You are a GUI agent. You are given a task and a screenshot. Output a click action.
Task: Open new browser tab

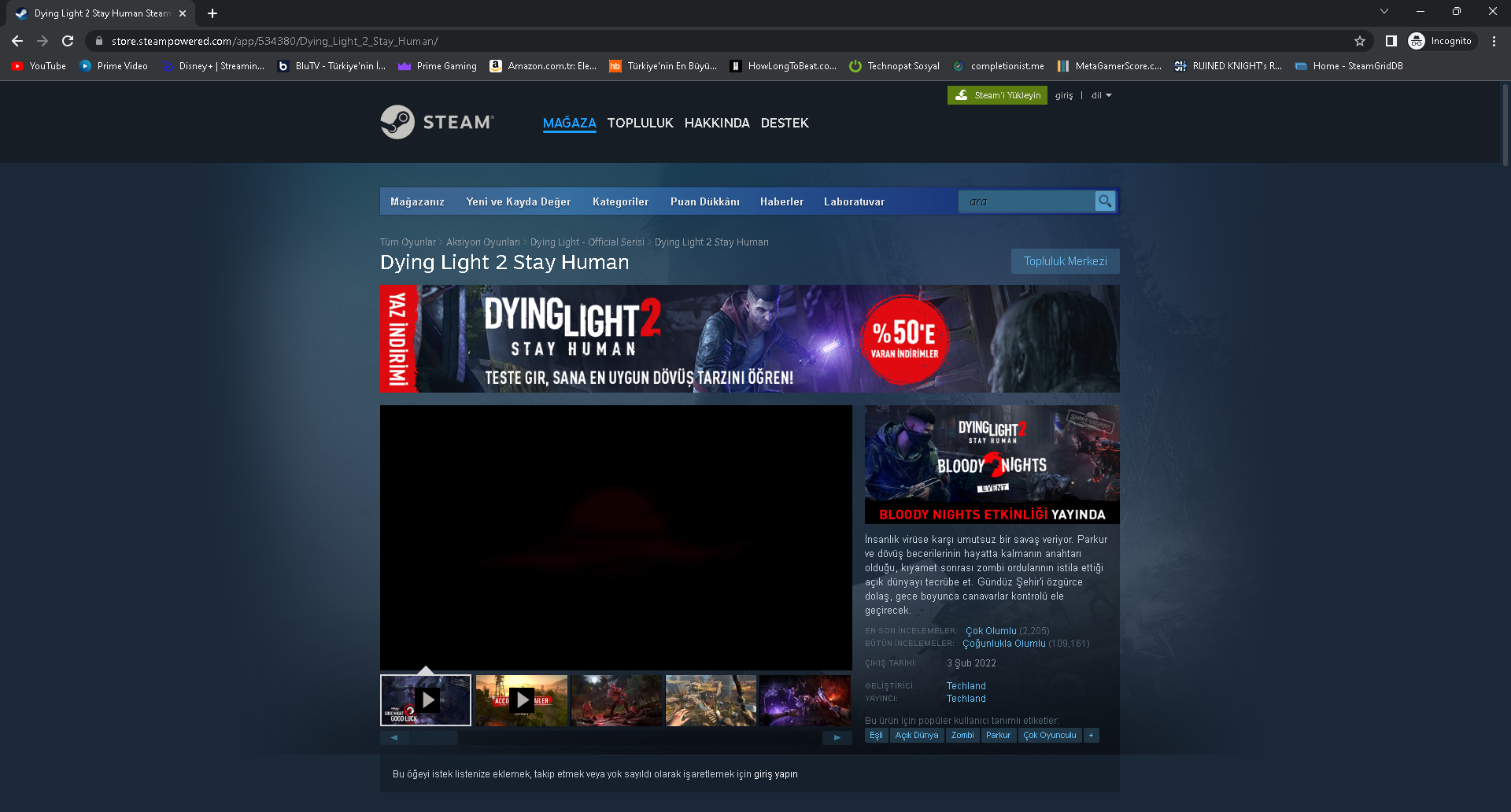click(212, 13)
